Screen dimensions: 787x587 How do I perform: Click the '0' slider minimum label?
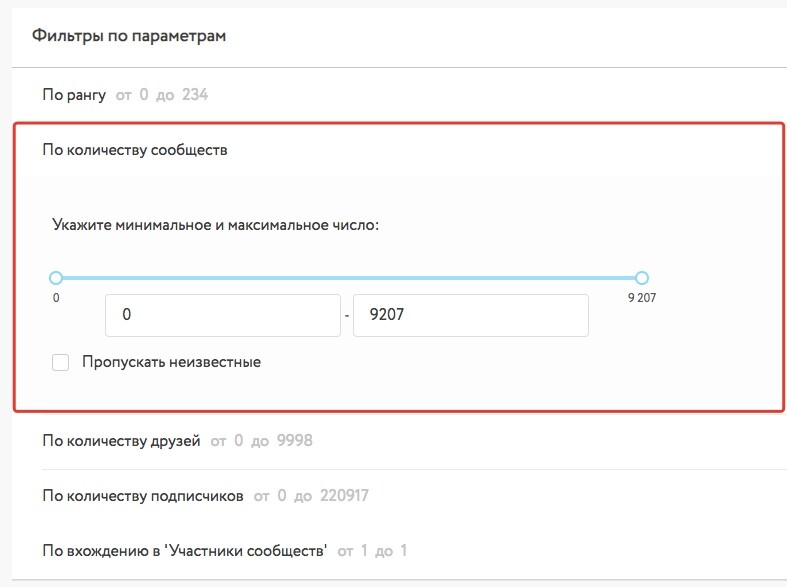click(x=56, y=298)
